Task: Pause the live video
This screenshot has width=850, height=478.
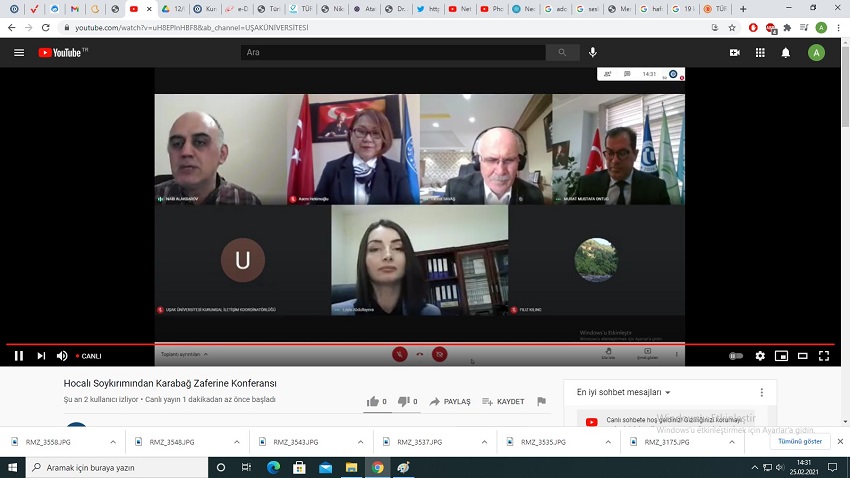Action: pos(18,355)
